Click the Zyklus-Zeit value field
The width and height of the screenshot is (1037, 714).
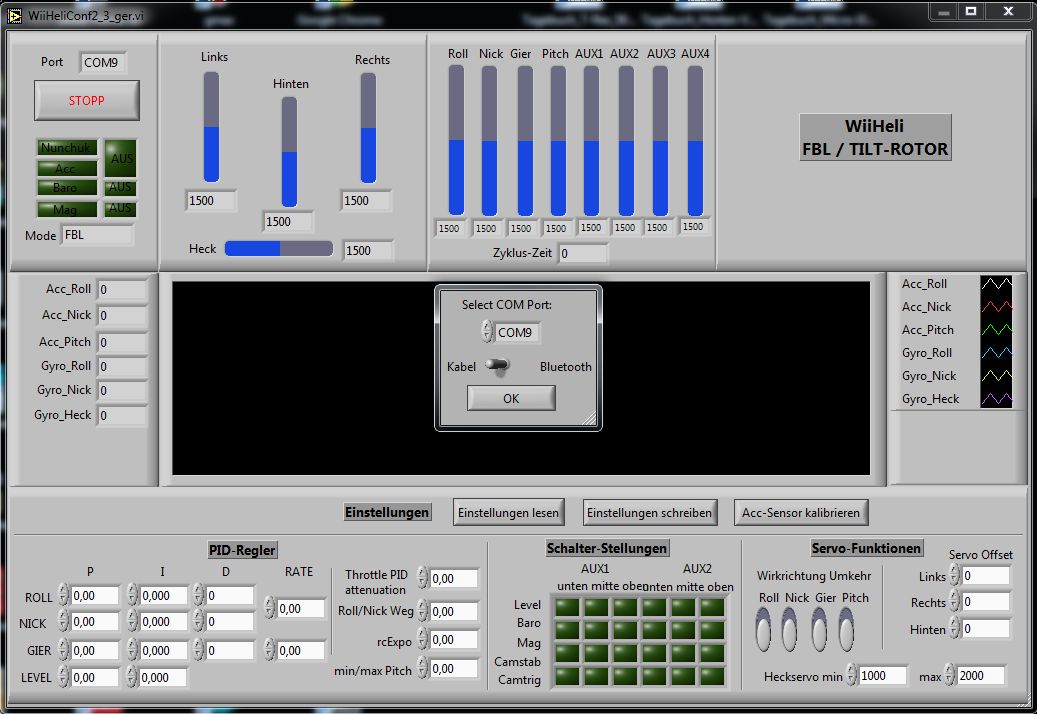click(x=582, y=254)
